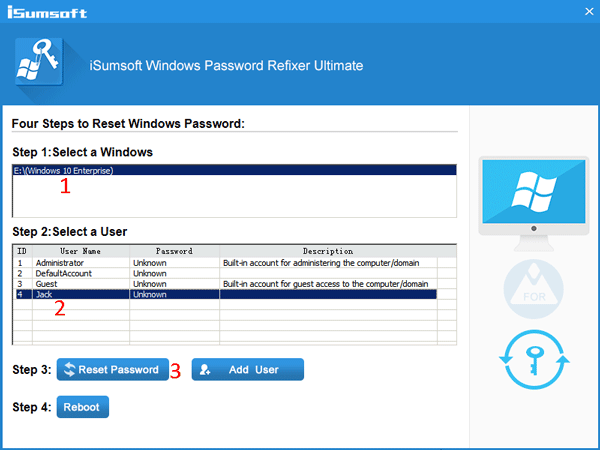Select the DefaultAccount user row

[226, 273]
